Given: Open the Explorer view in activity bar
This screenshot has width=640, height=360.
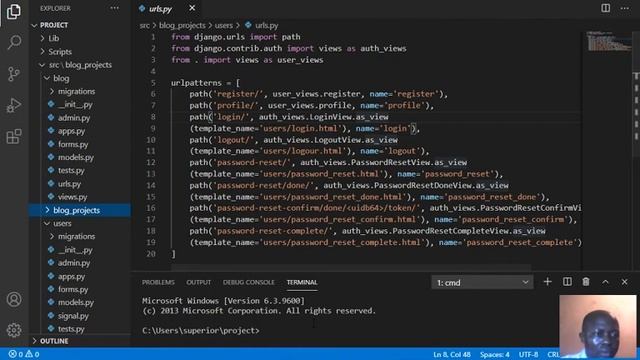Looking at the screenshot, I should (14, 11).
